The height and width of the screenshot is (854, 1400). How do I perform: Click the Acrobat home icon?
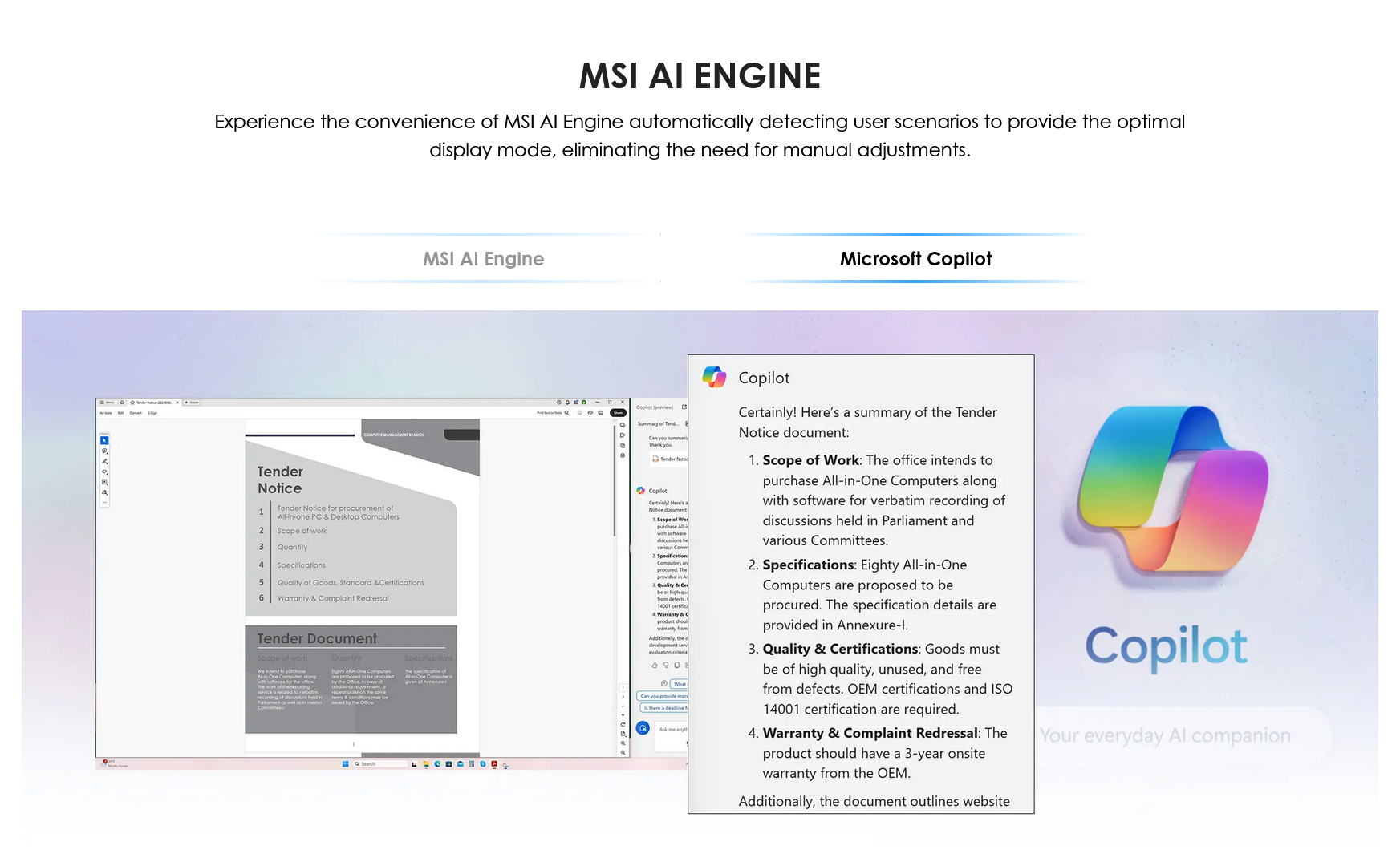pyautogui.click(x=122, y=403)
